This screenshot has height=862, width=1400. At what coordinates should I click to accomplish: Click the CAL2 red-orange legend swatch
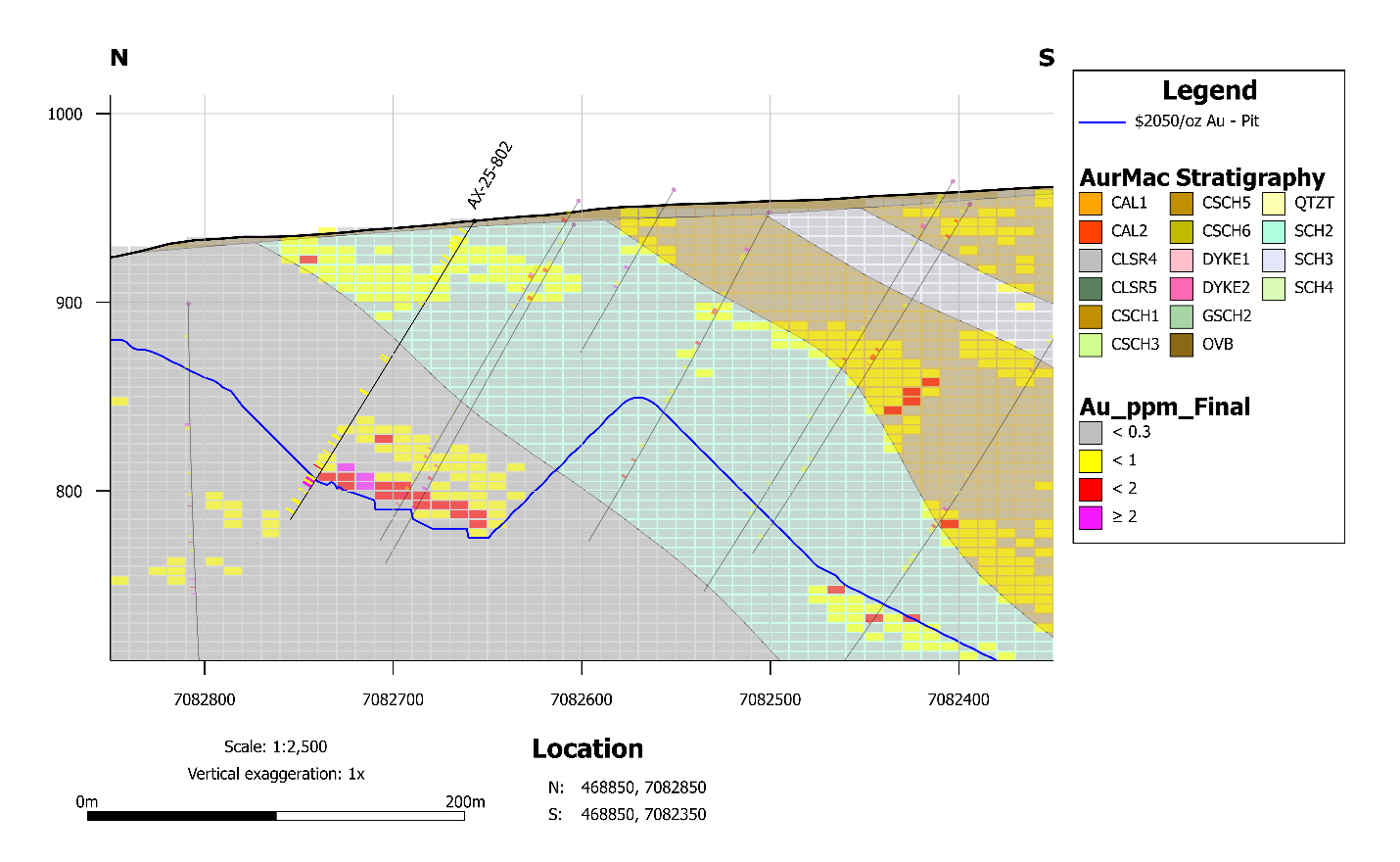(x=1091, y=232)
